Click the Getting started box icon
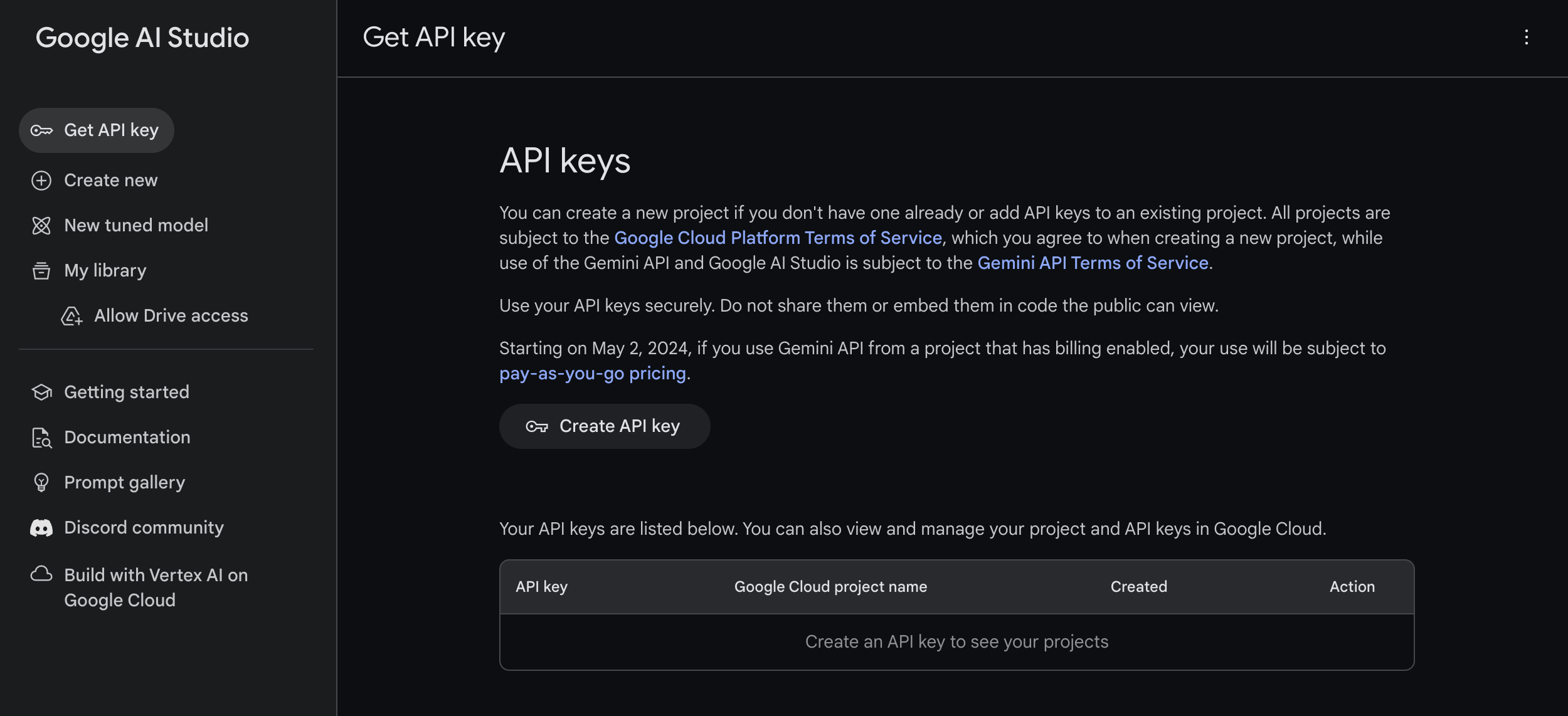The height and width of the screenshot is (716, 1568). [x=41, y=392]
